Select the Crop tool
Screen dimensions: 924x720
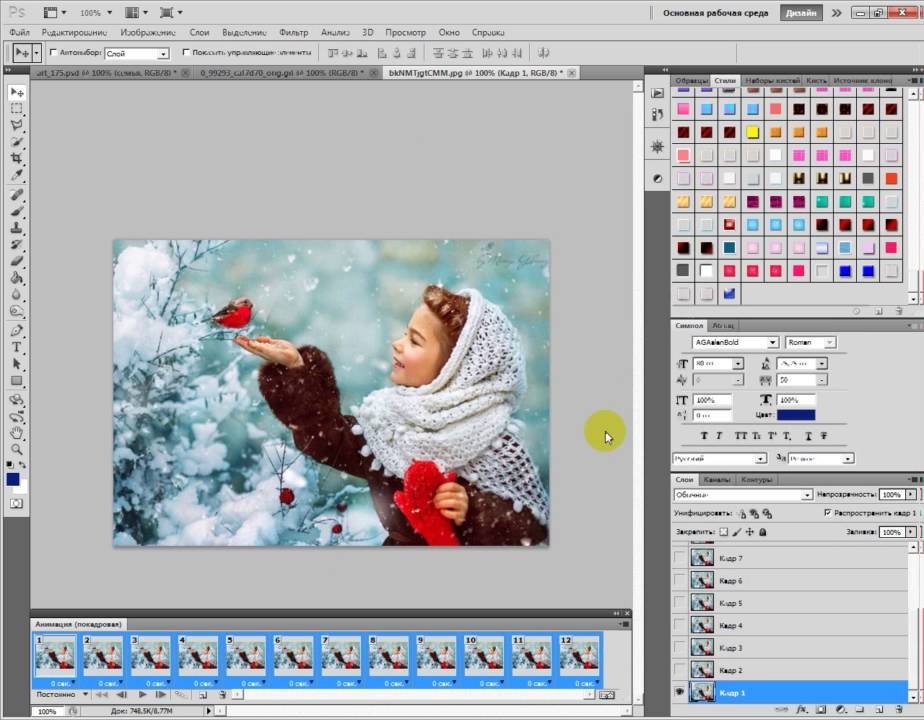[16, 158]
